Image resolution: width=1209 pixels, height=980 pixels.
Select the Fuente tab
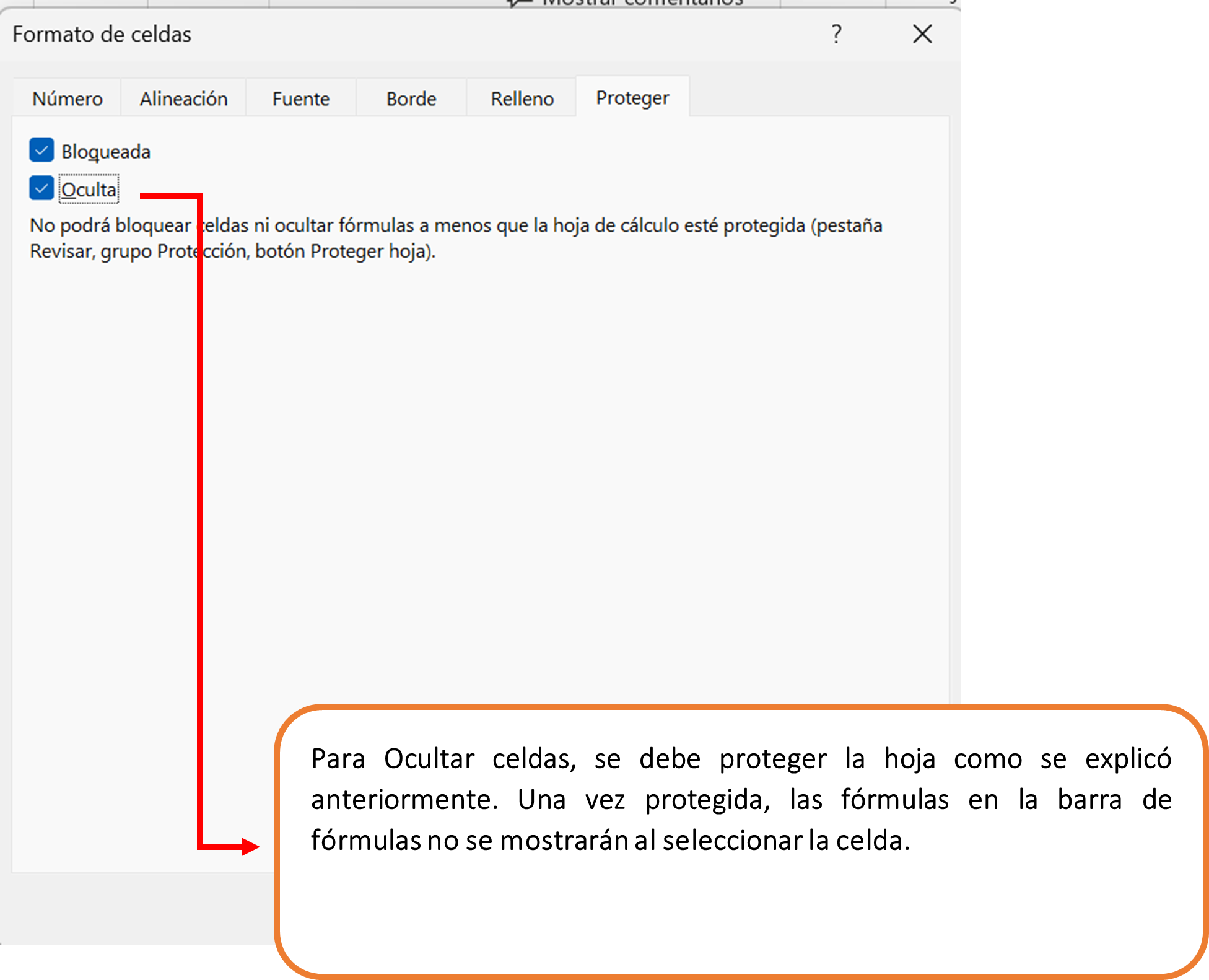301,98
